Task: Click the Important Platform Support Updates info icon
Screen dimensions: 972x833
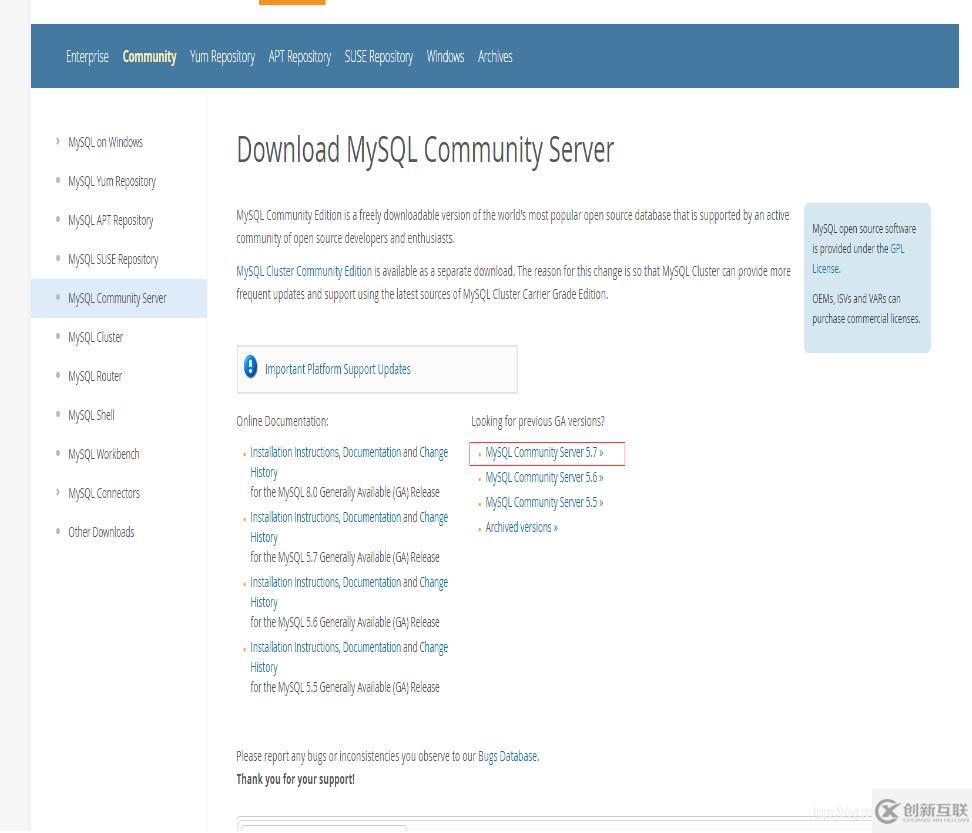Action: pos(251,367)
